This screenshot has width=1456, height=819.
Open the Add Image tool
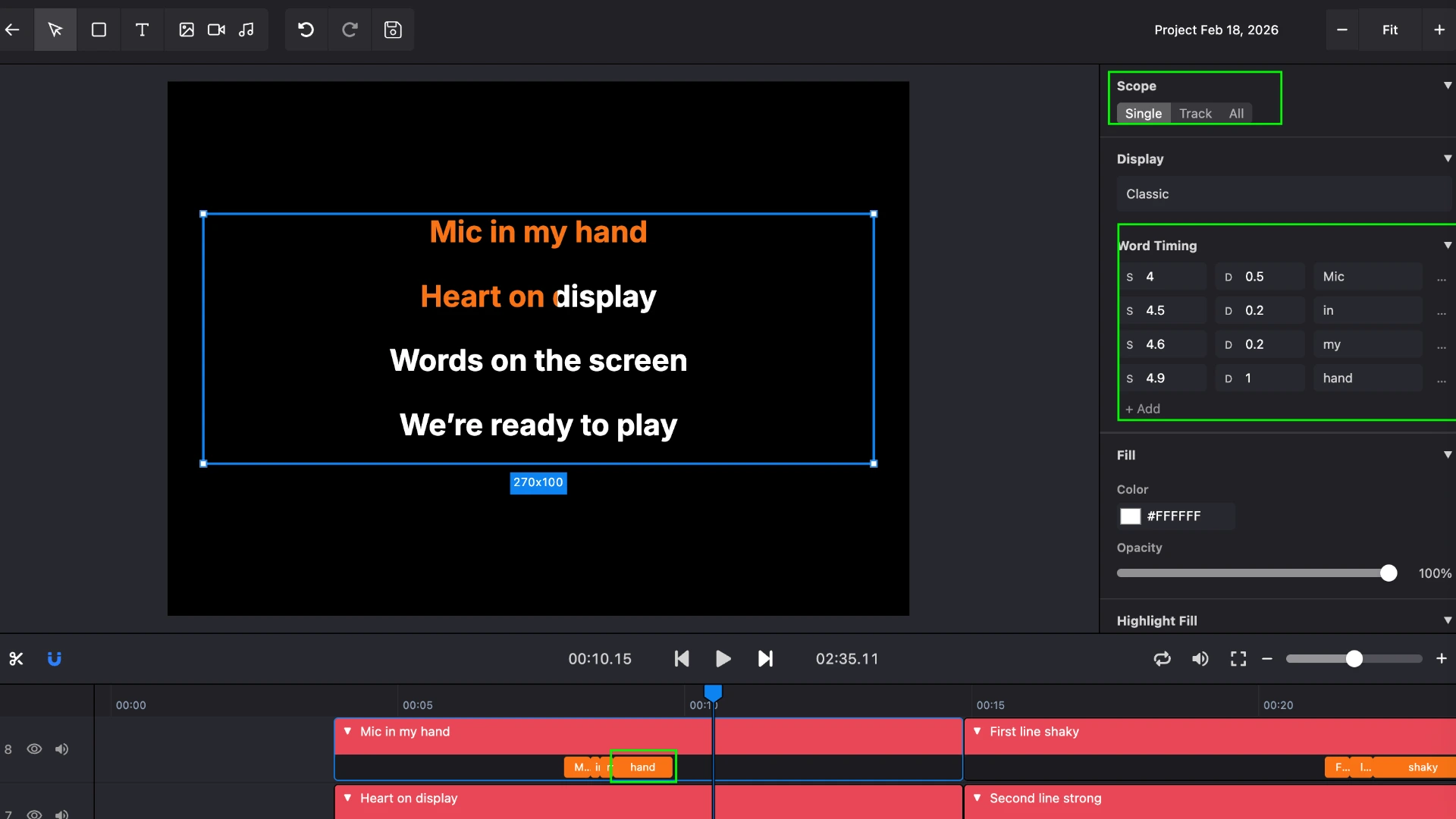click(187, 30)
